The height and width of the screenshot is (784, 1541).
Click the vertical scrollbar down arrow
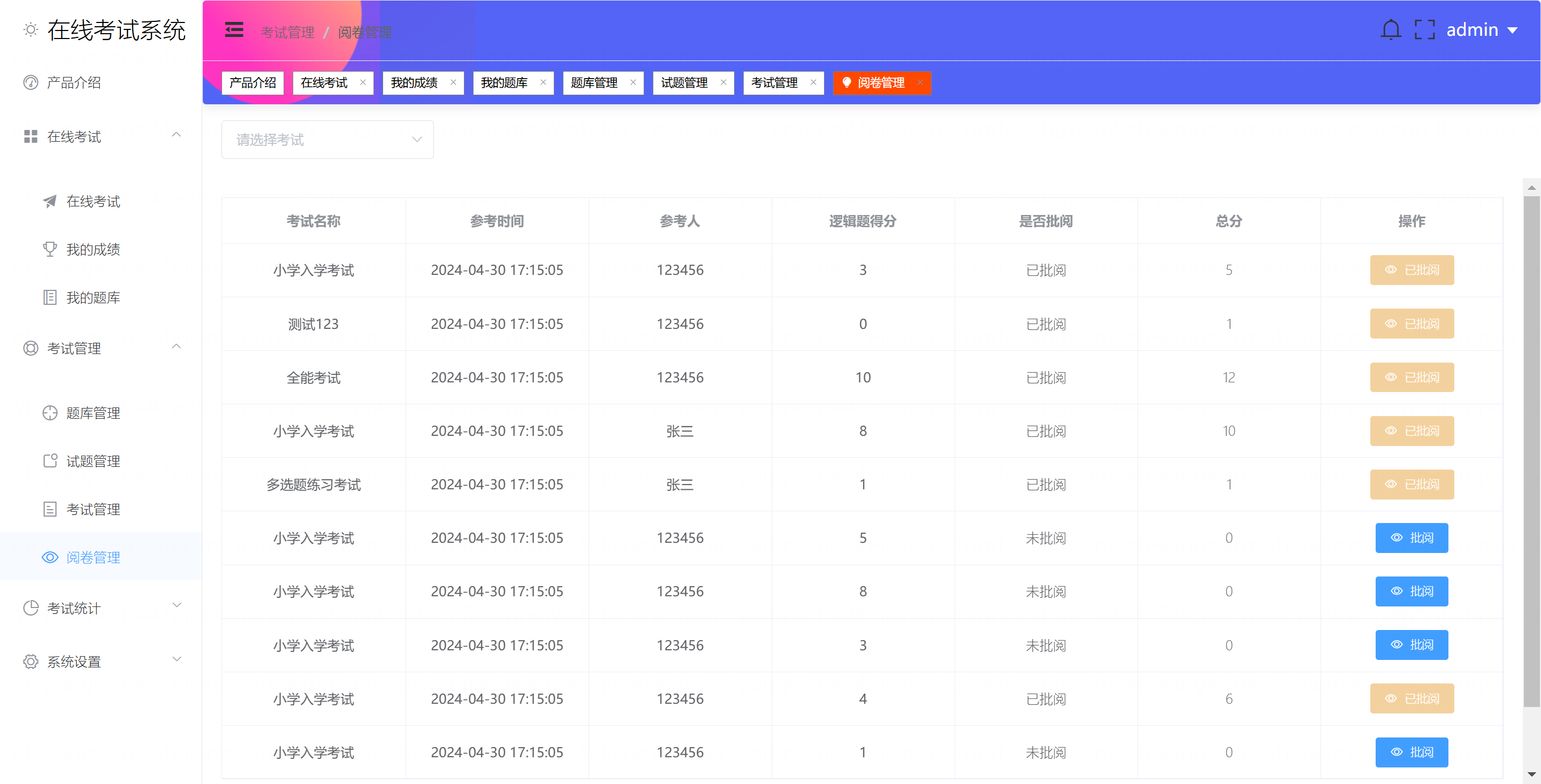(1531, 774)
